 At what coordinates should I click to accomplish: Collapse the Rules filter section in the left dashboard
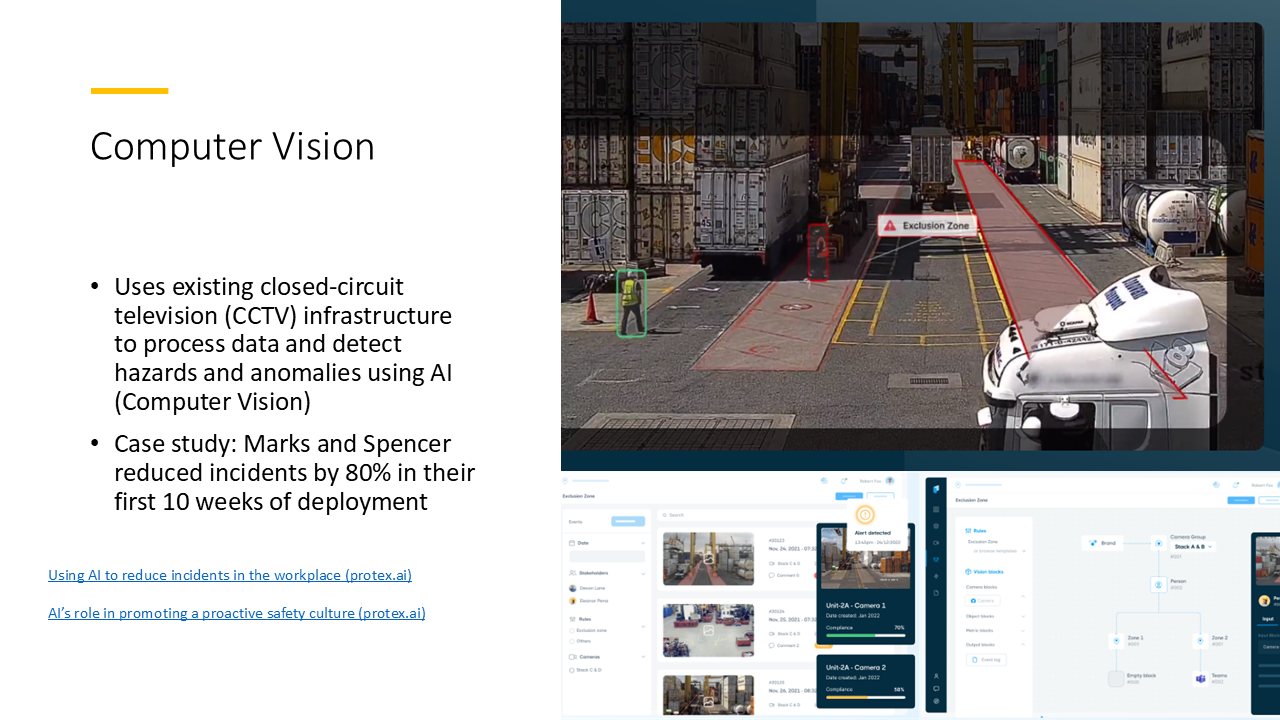coord(643,626)
